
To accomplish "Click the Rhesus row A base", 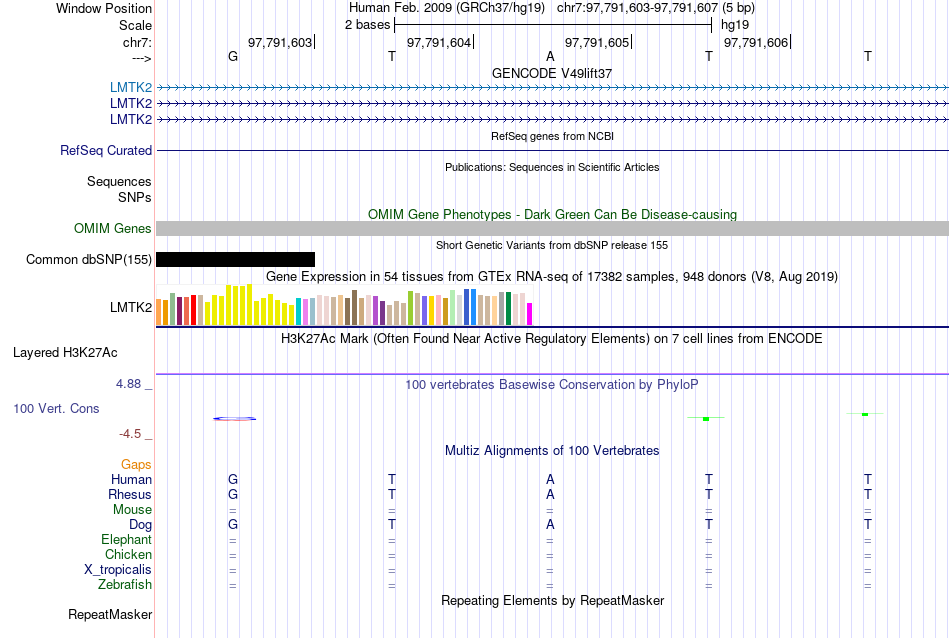I will 550,494.
